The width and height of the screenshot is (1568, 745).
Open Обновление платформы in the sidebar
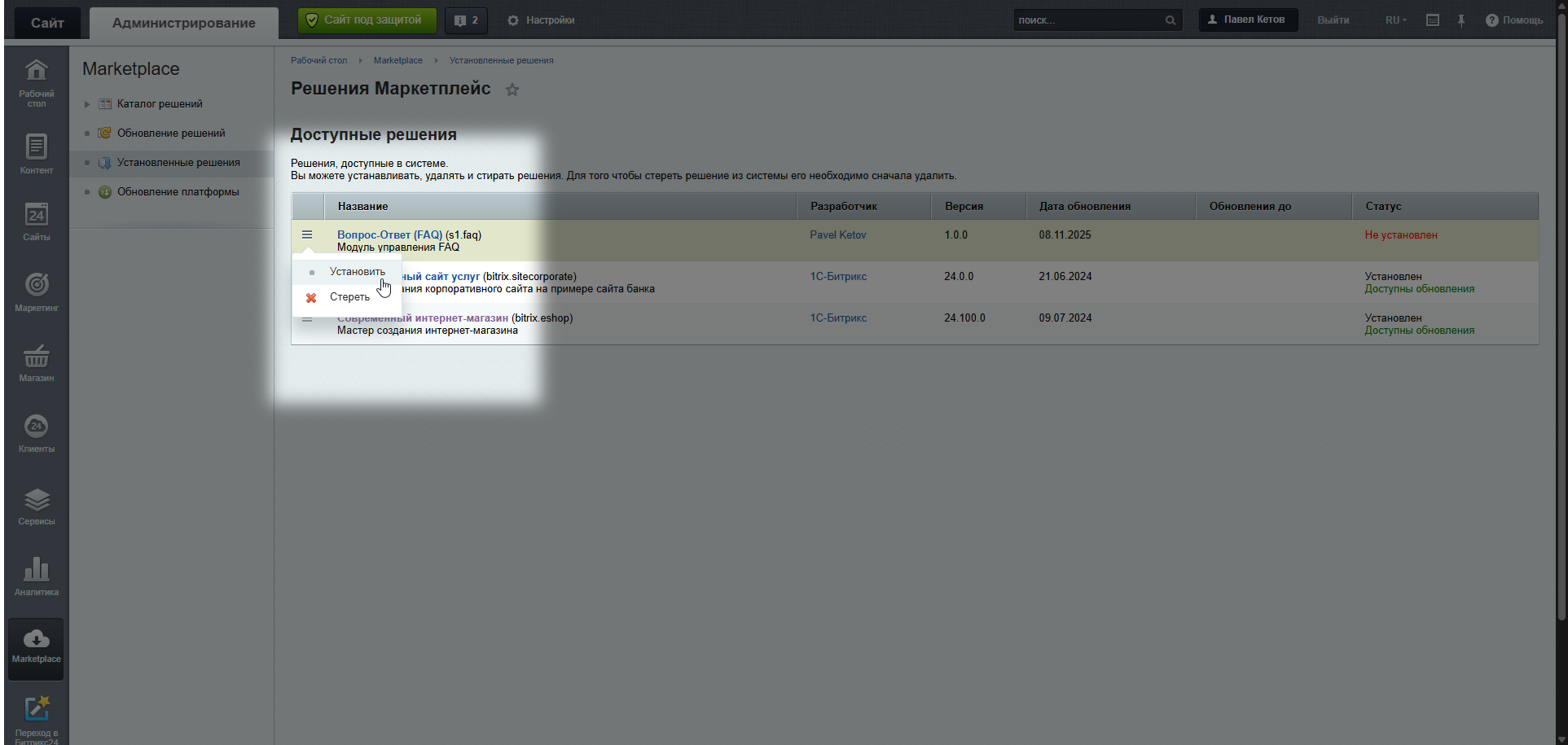[x=178, y=192]
